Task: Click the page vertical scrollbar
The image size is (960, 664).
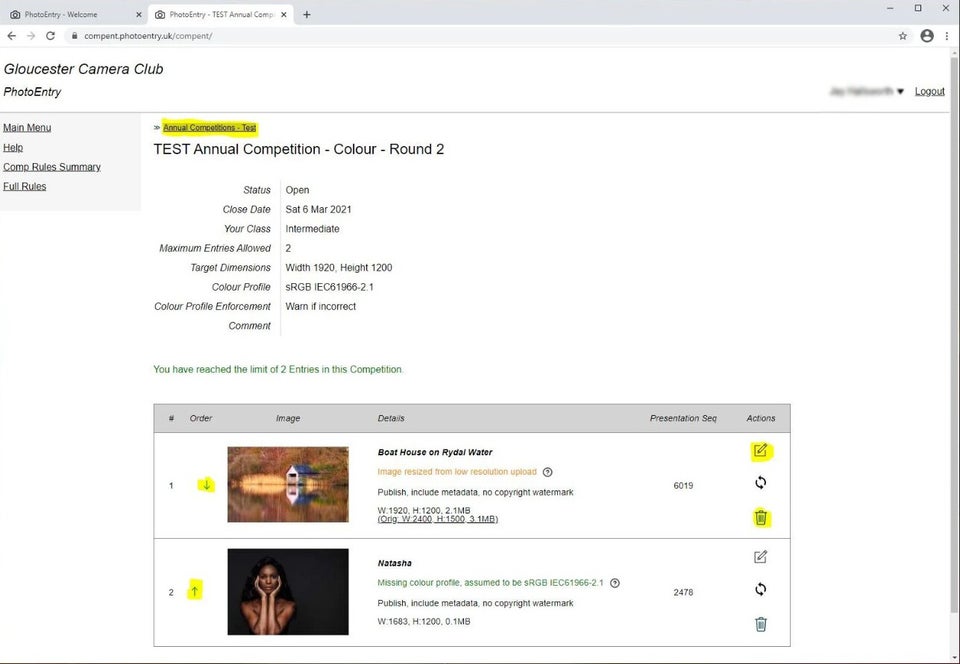Action: (954, 334)
